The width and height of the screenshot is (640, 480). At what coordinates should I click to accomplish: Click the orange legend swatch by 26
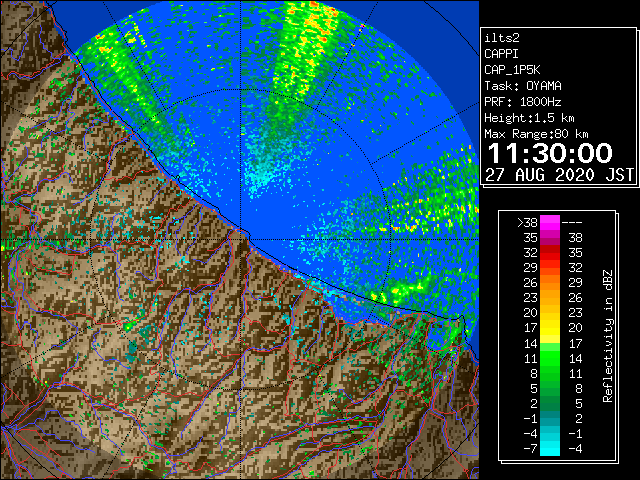point(550,282)
